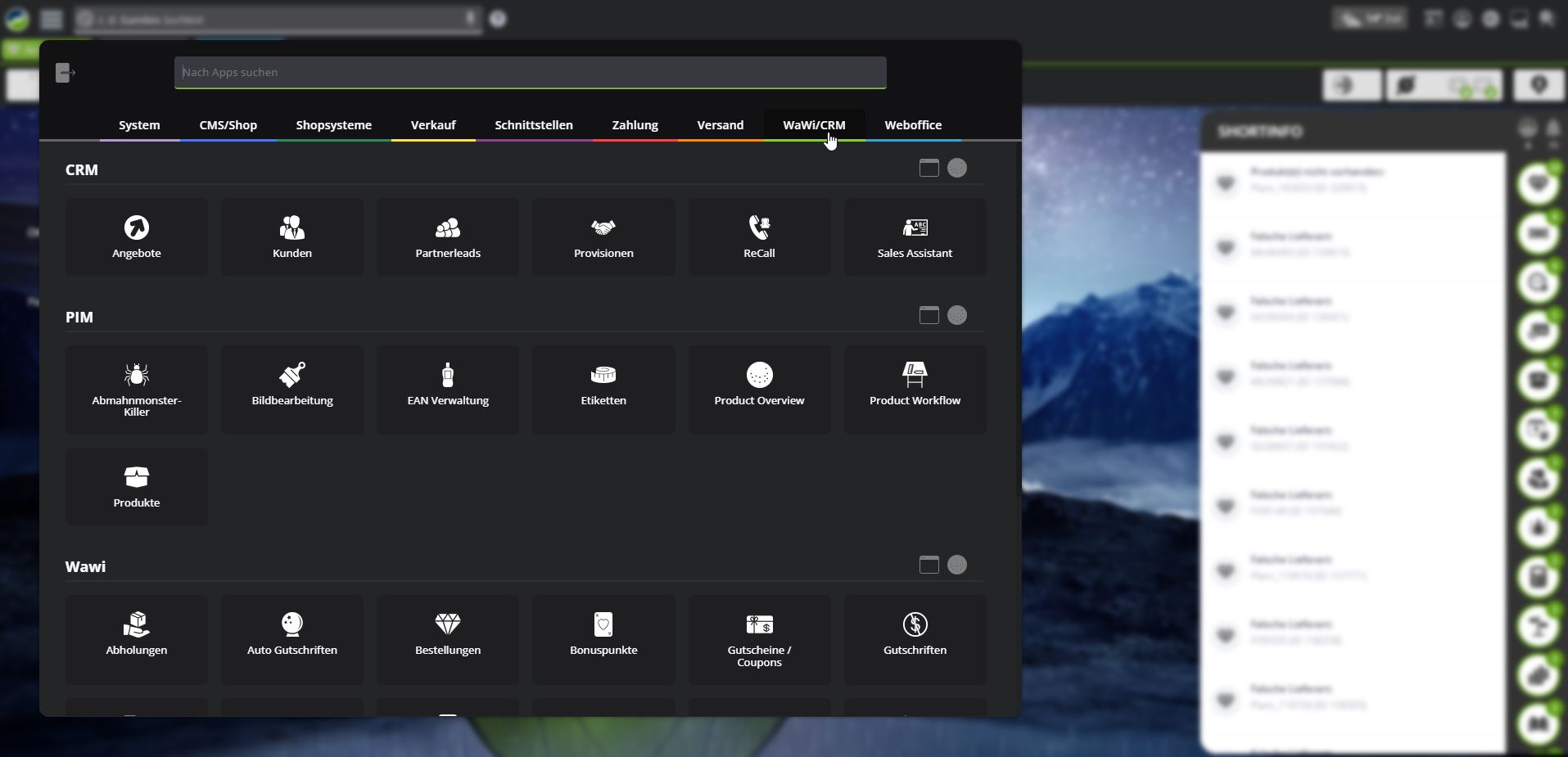Launch Partnerleads app tile
This screenshot has height=757, width=1568.
pyautogui.click(x=448, y=237)
